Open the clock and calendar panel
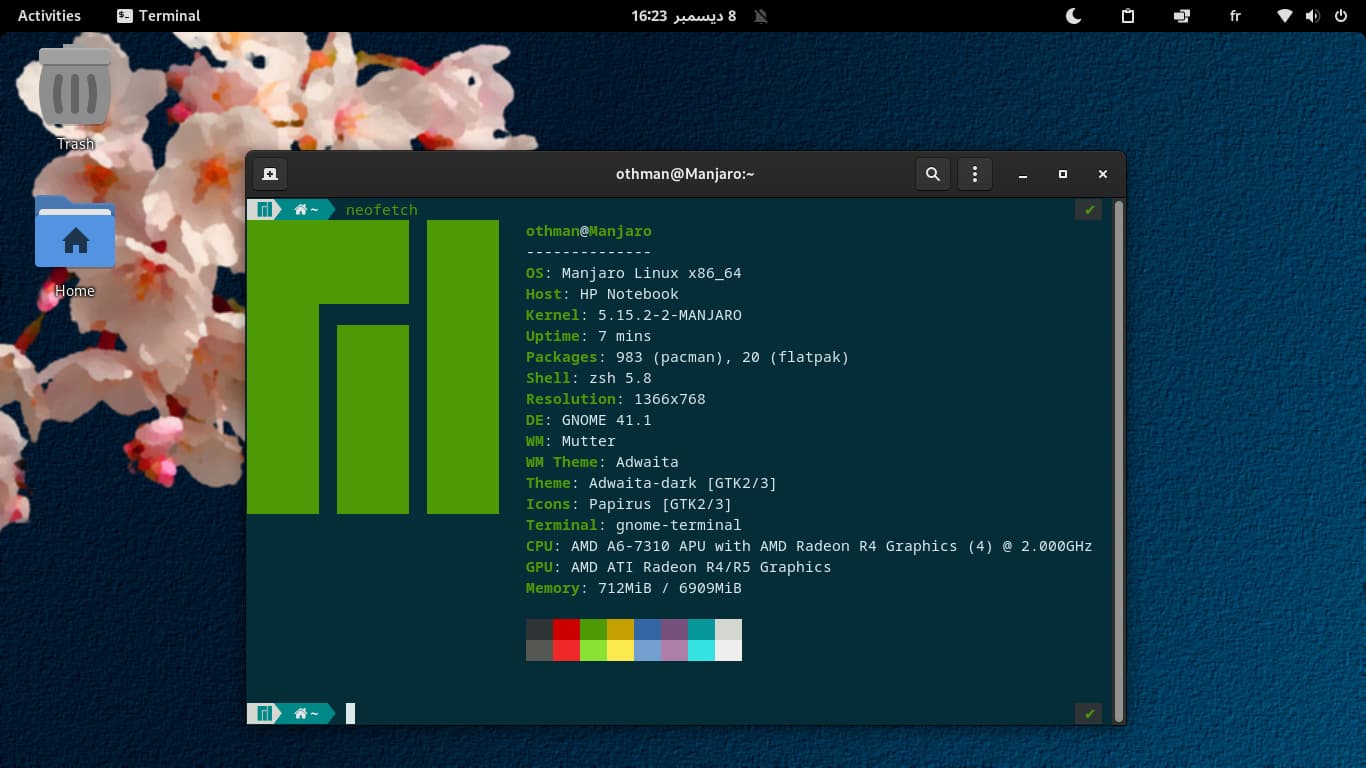The width and height of the screenshot is (1366, 768). coord(683,16)
